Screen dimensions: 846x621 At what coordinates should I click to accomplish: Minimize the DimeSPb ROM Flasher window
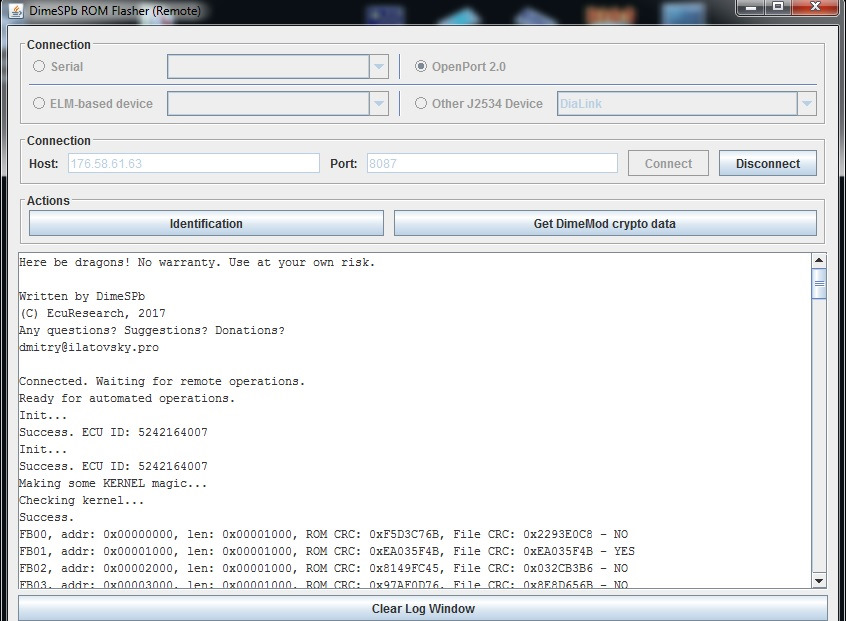point(751,7)
